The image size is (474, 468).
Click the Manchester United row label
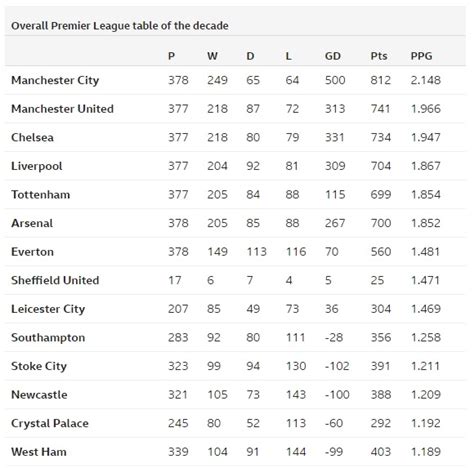click(62, 109)
